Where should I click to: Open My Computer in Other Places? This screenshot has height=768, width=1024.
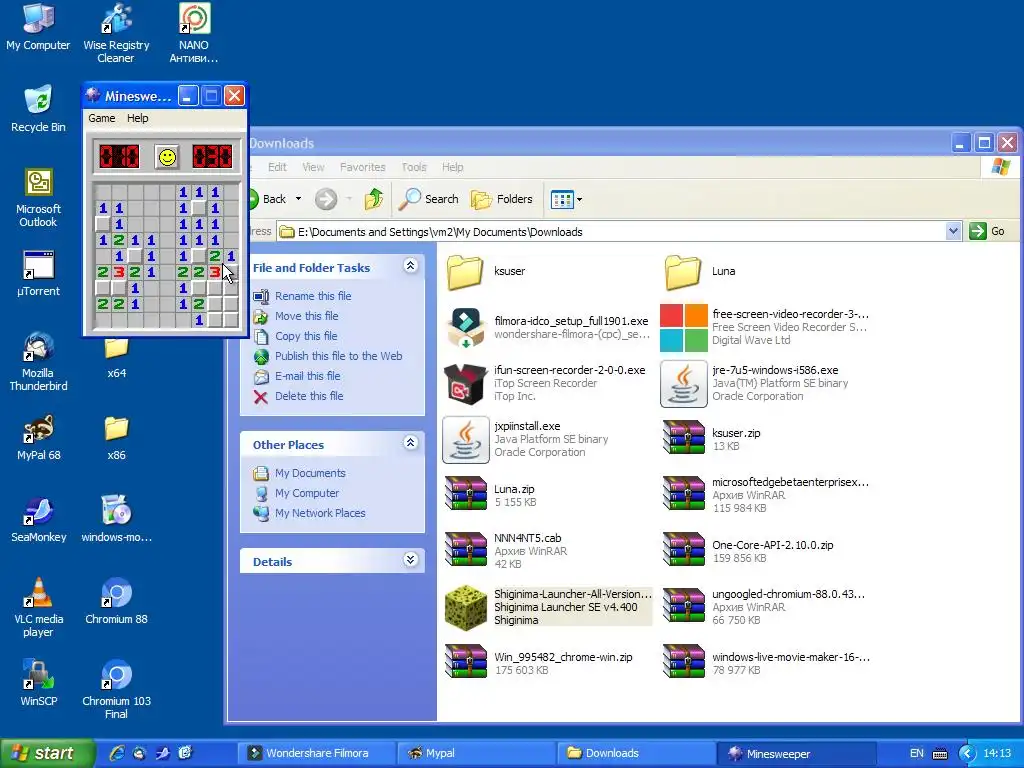point(307,493)
